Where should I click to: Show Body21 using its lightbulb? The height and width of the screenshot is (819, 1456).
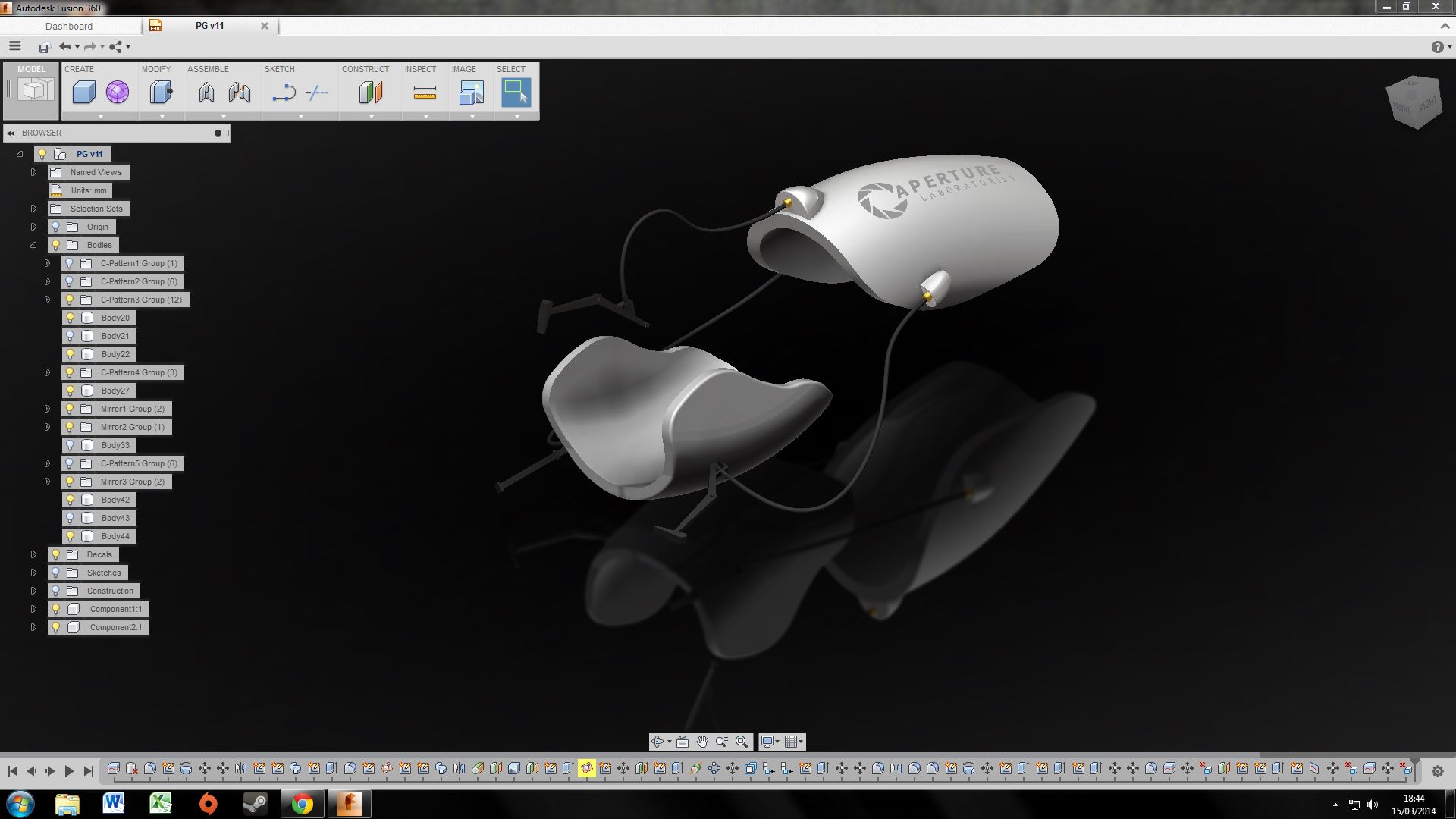coord(70,336)
